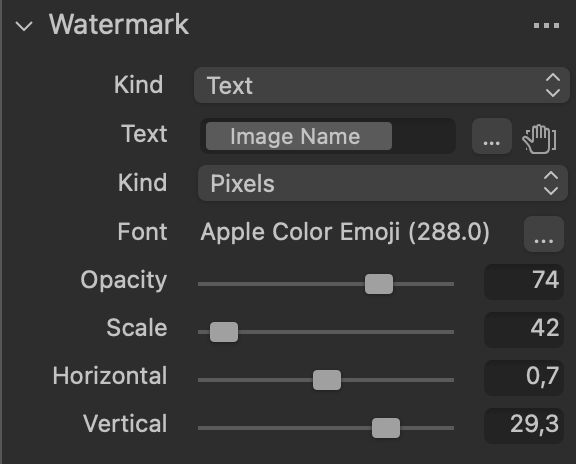The height and width of the screenshot is (464, 576).
Task: Open the Kind dropdown showing Text
Action: click(382, 85)
